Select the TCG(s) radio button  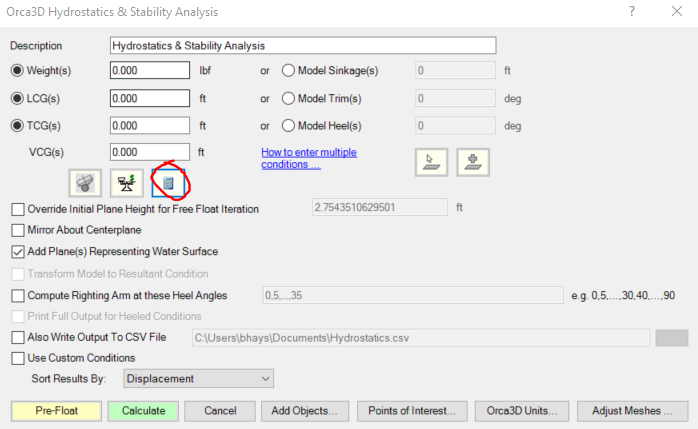(x=17, y=126)
